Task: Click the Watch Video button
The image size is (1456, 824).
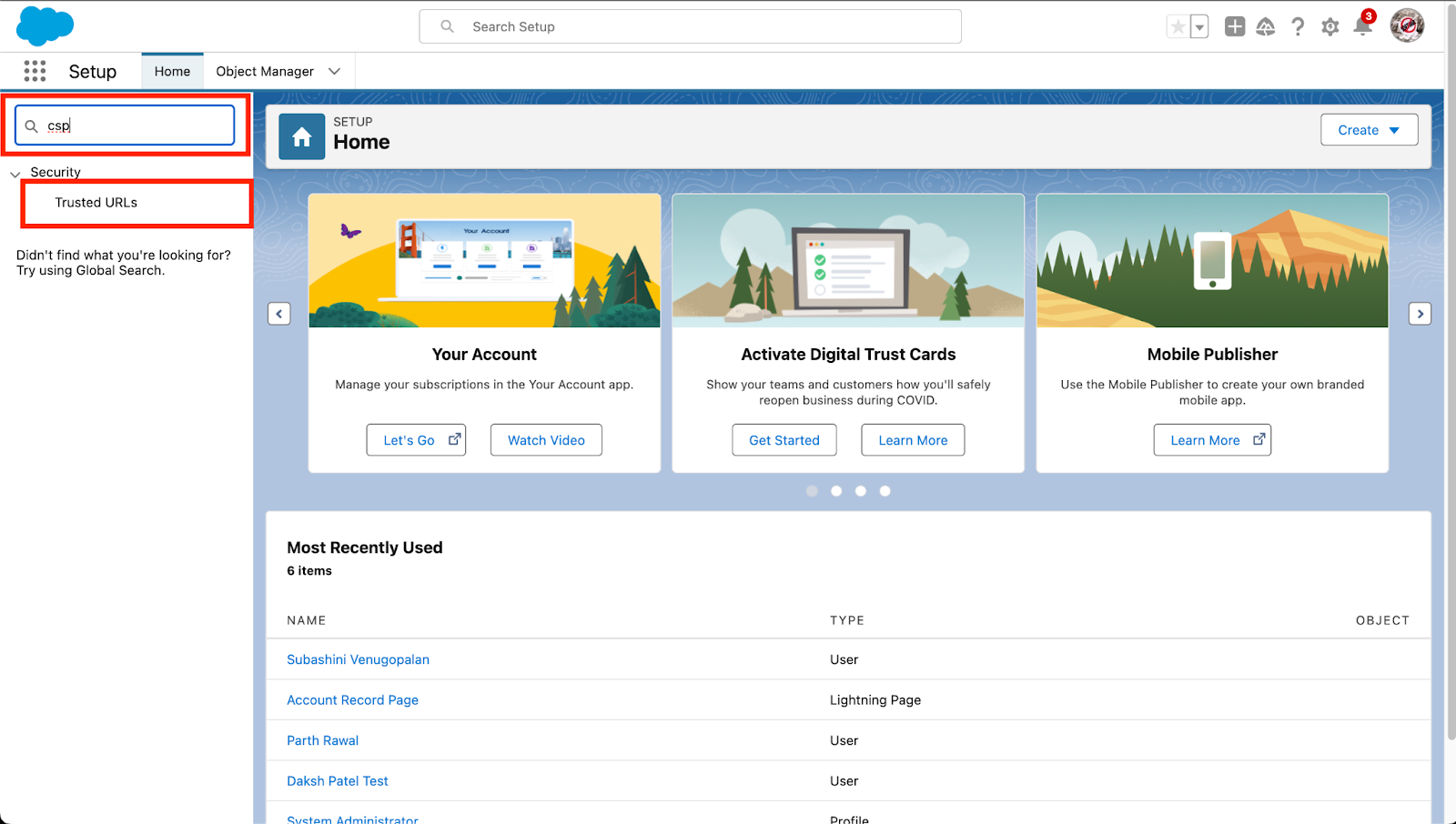Action: point(545,439)
